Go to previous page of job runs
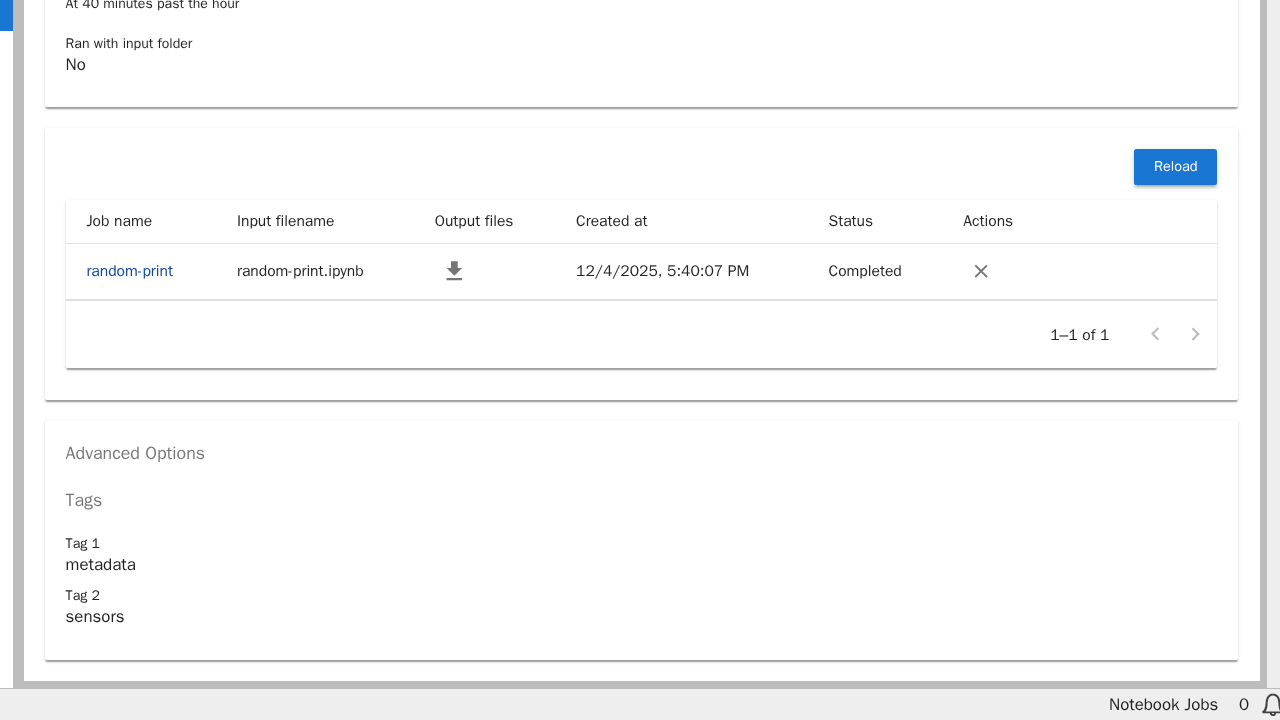The height and width of the screenshot is (720, 1280). click(x=1155, y=334)
